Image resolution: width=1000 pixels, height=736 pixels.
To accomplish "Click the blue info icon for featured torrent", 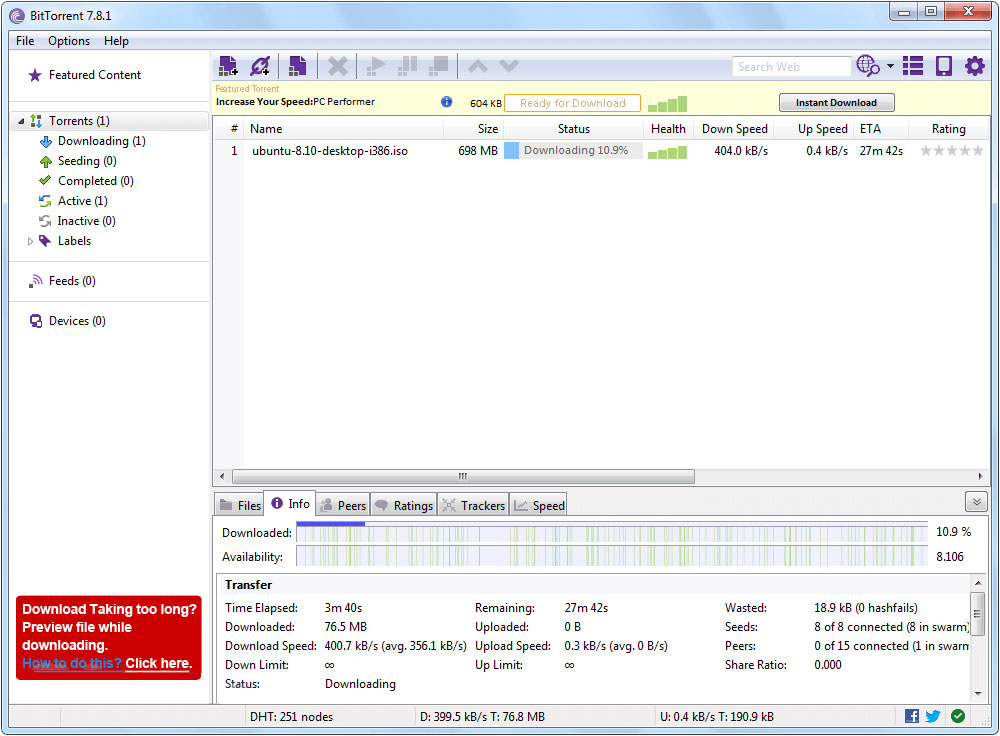I will pyautogui.click(x=446, y=102).
